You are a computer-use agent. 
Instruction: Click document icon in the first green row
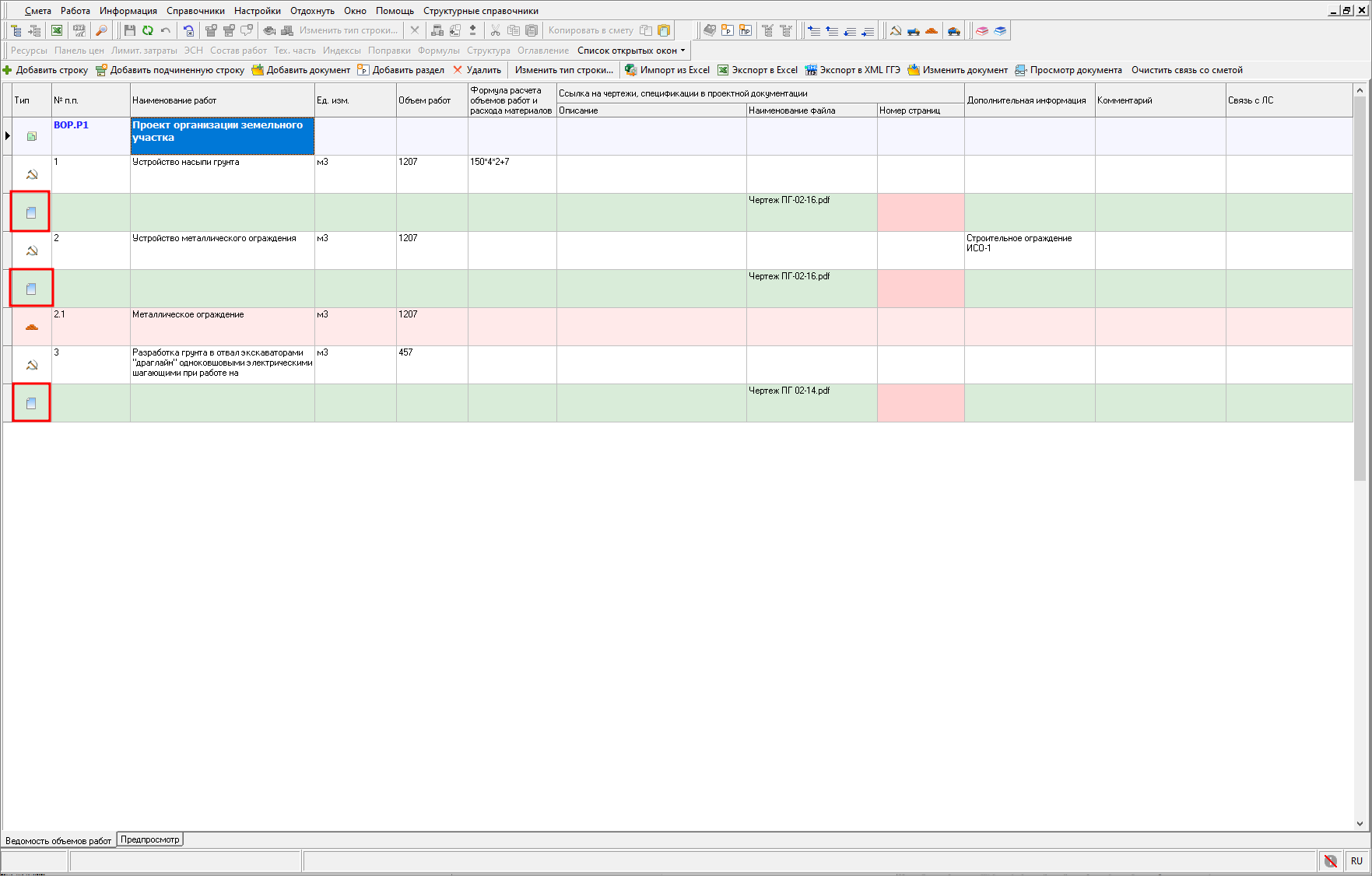pyautogui.click(x=31, y=212)
